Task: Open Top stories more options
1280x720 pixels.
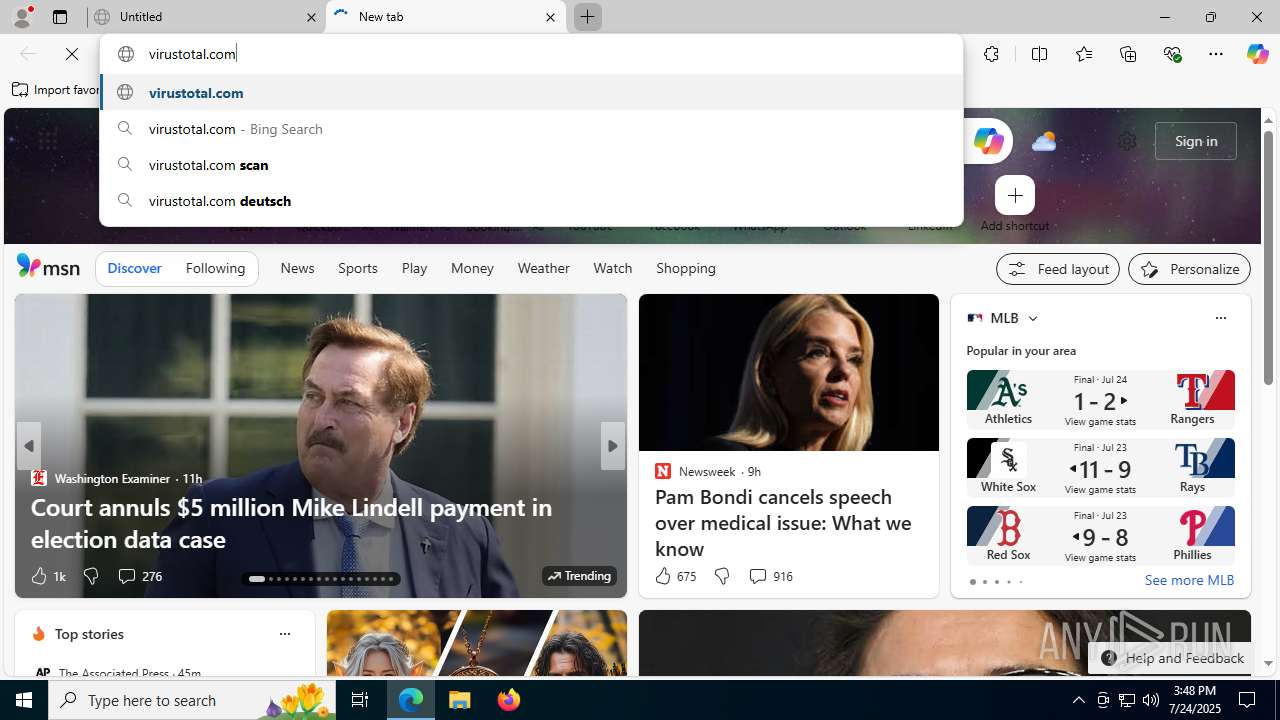Action: [x=284, y=634]
